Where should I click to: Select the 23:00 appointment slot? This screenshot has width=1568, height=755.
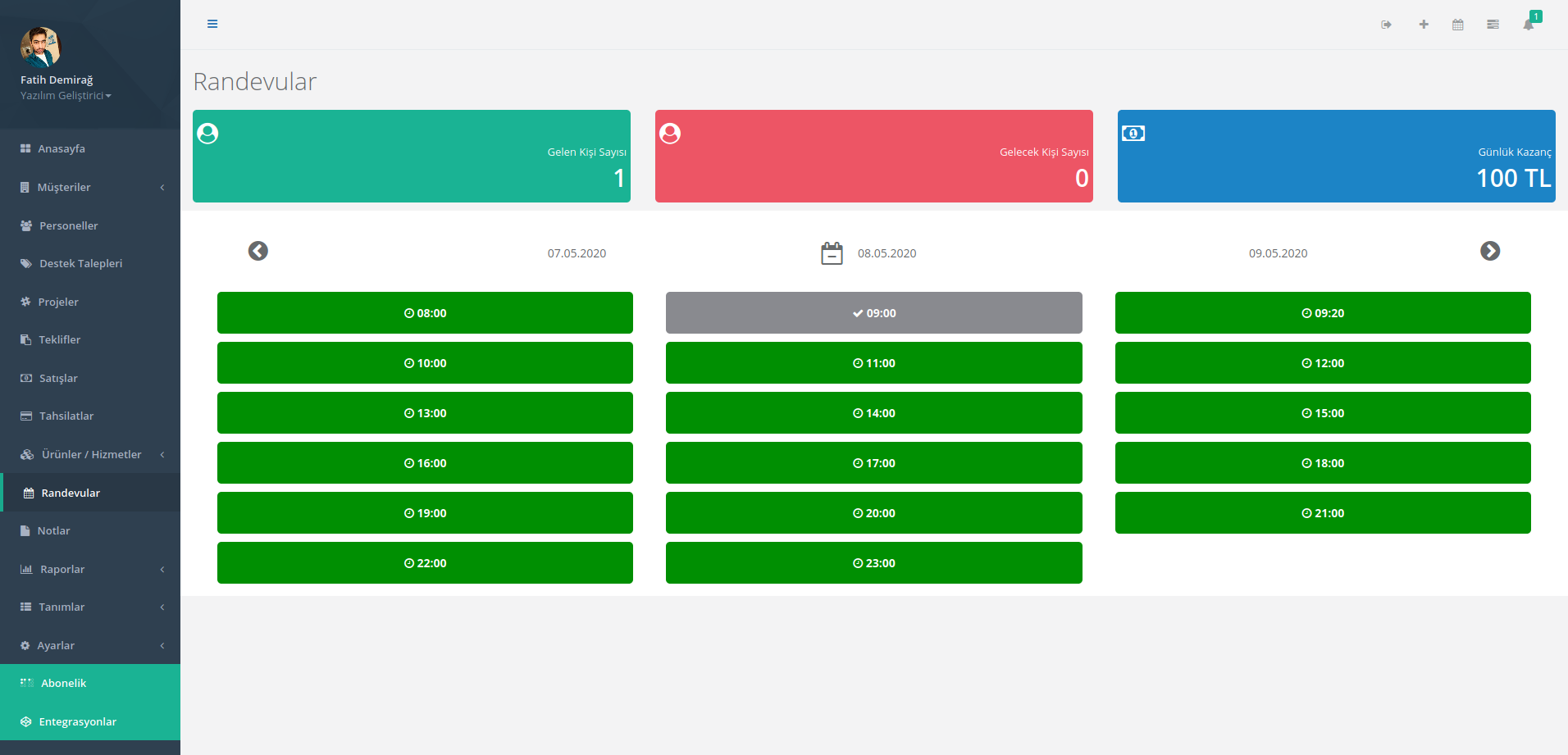click(x=873, y=563)
